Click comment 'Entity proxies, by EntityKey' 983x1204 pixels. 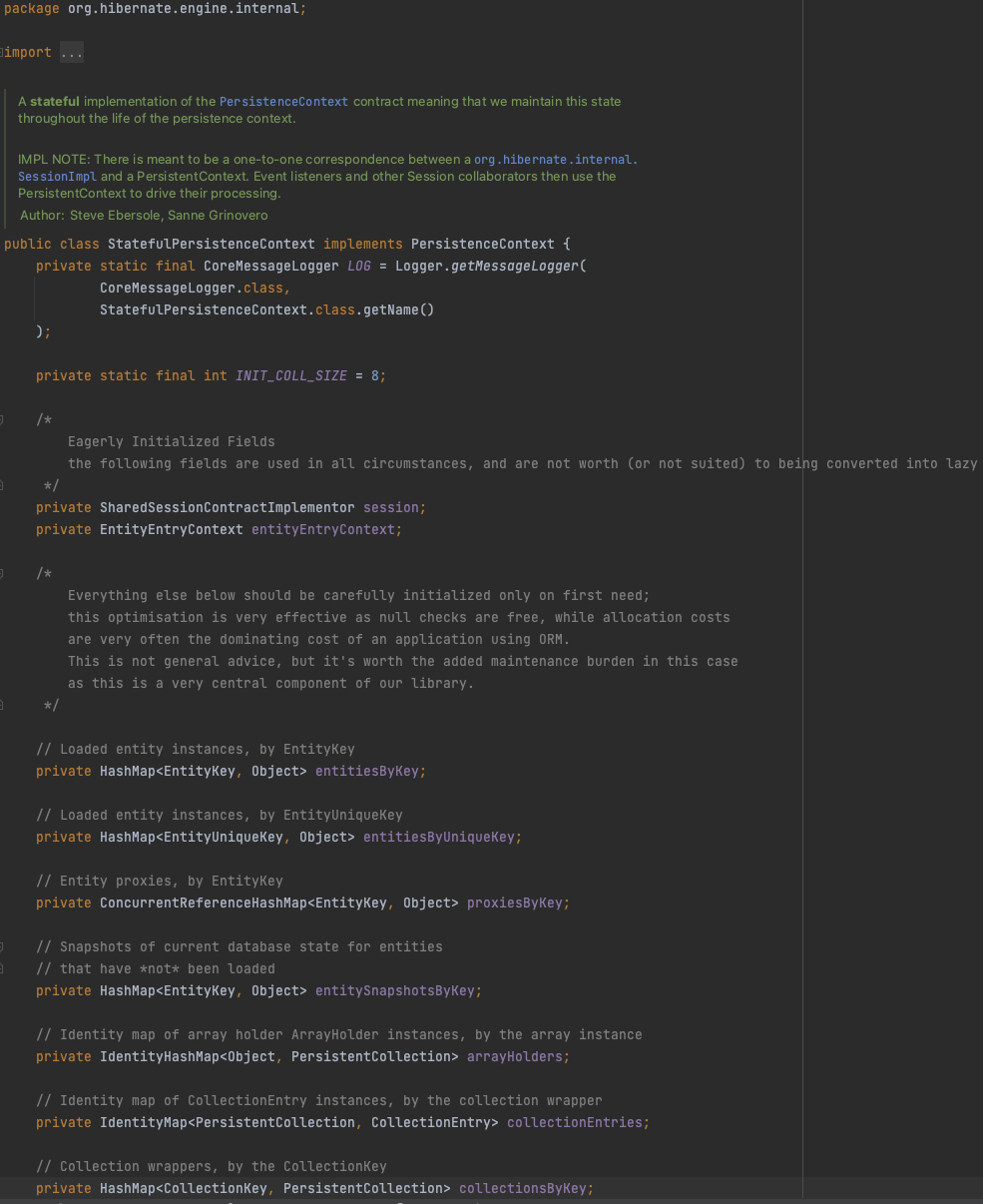(x=160, y=882)
